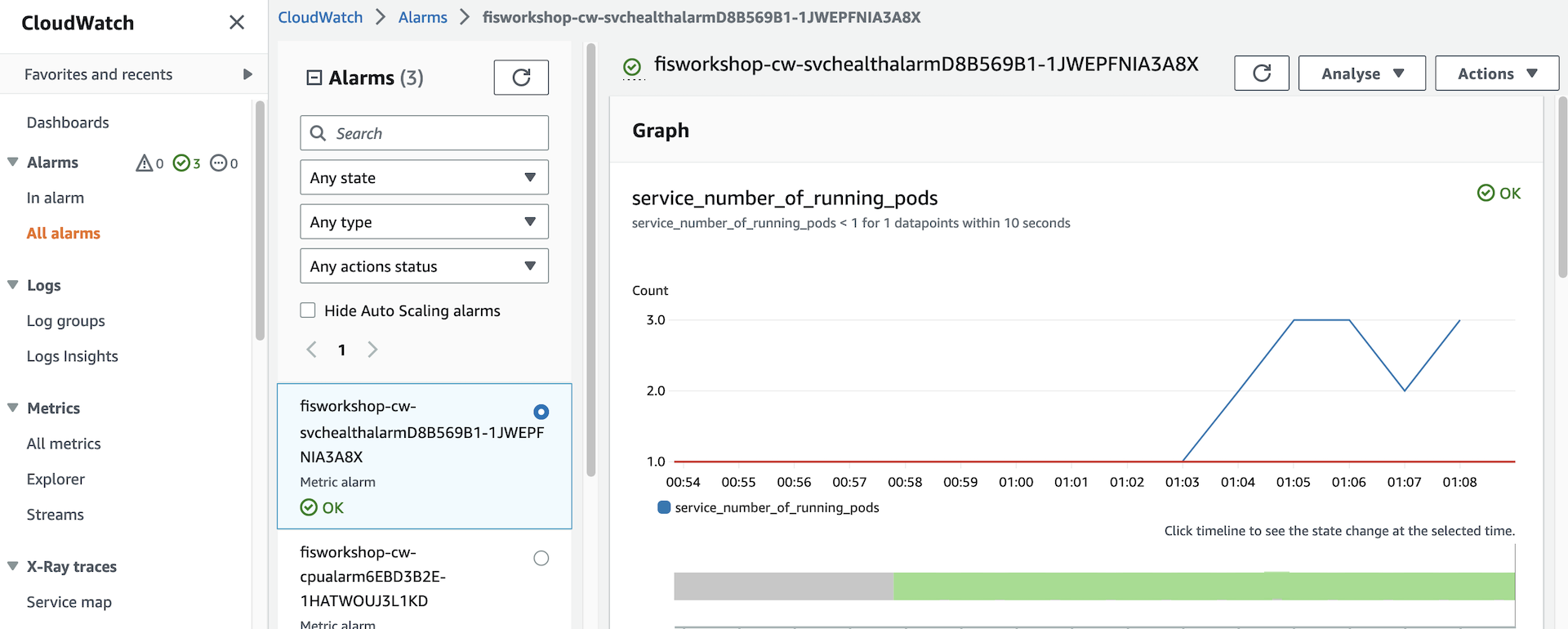Open metrics Explorer
Viewport: 1568px width, 629px height.
point(56,480)
